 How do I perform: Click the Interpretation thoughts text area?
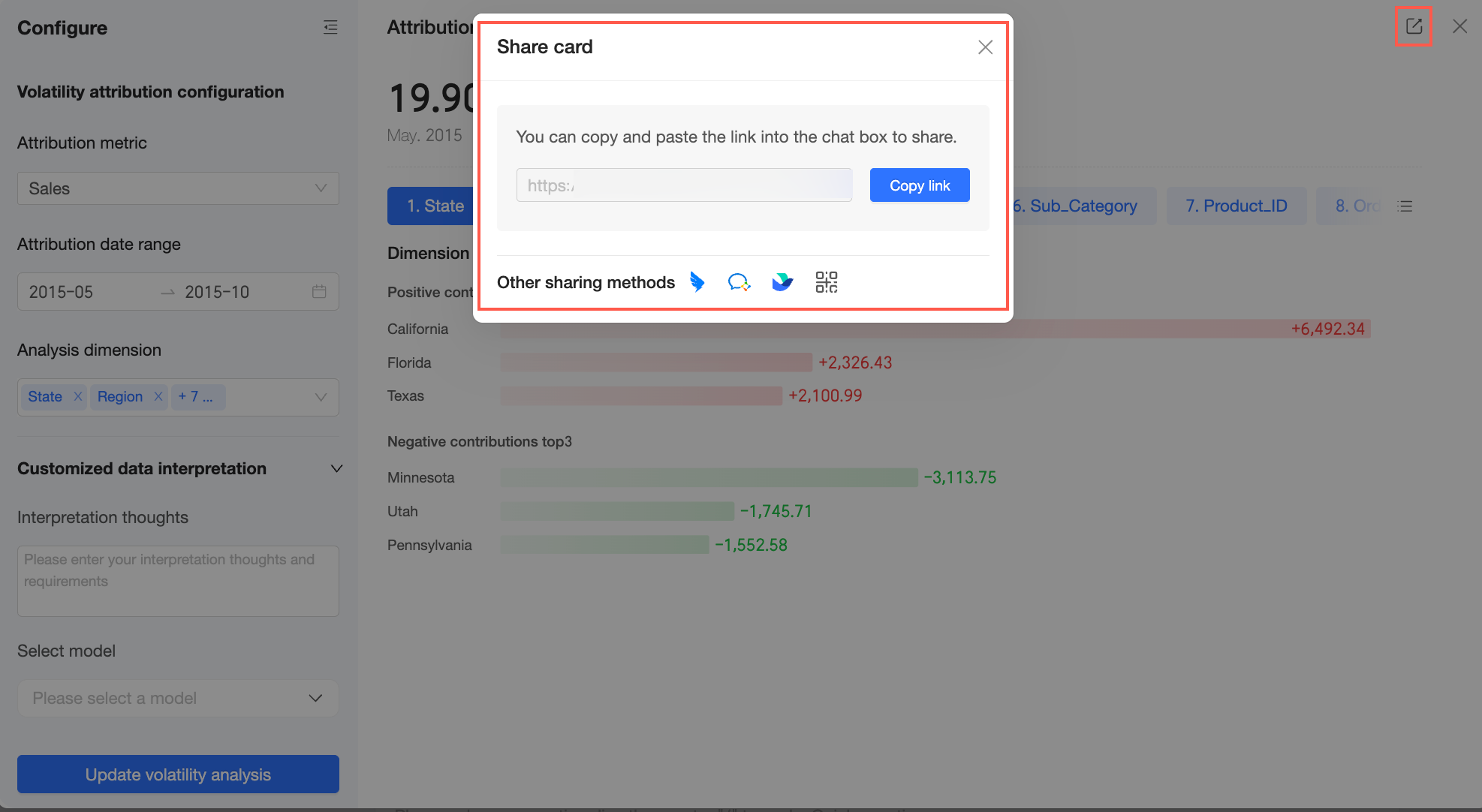click(178, 581)
